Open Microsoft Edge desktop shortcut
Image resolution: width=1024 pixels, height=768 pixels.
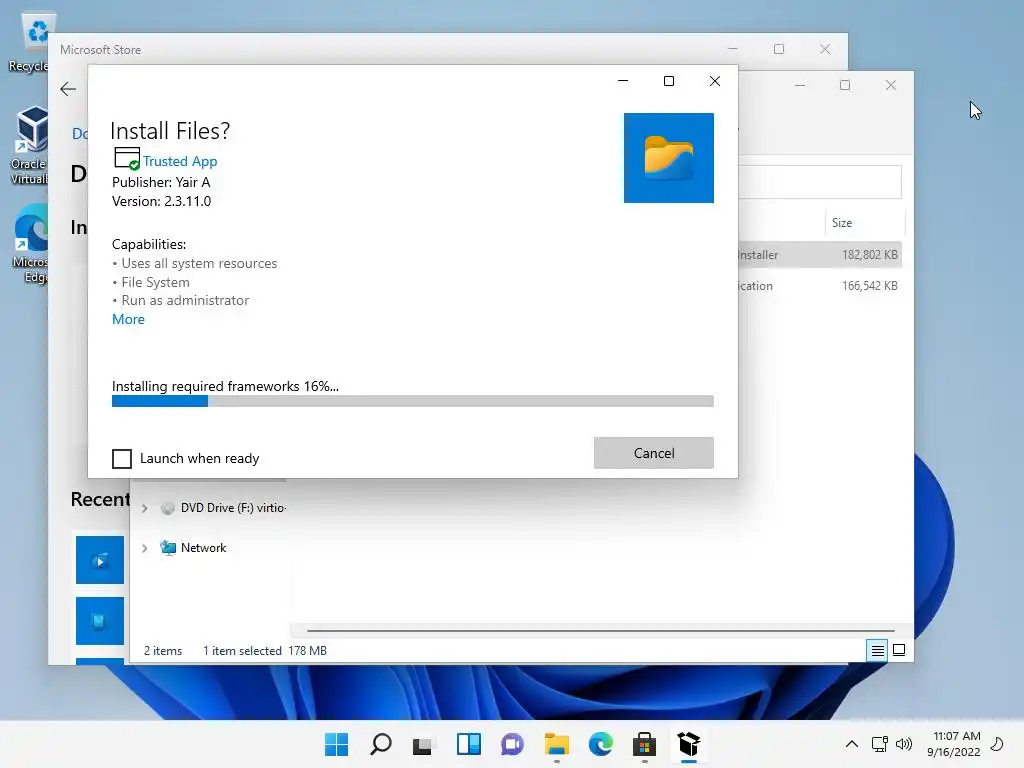click(x=29, y=244)
